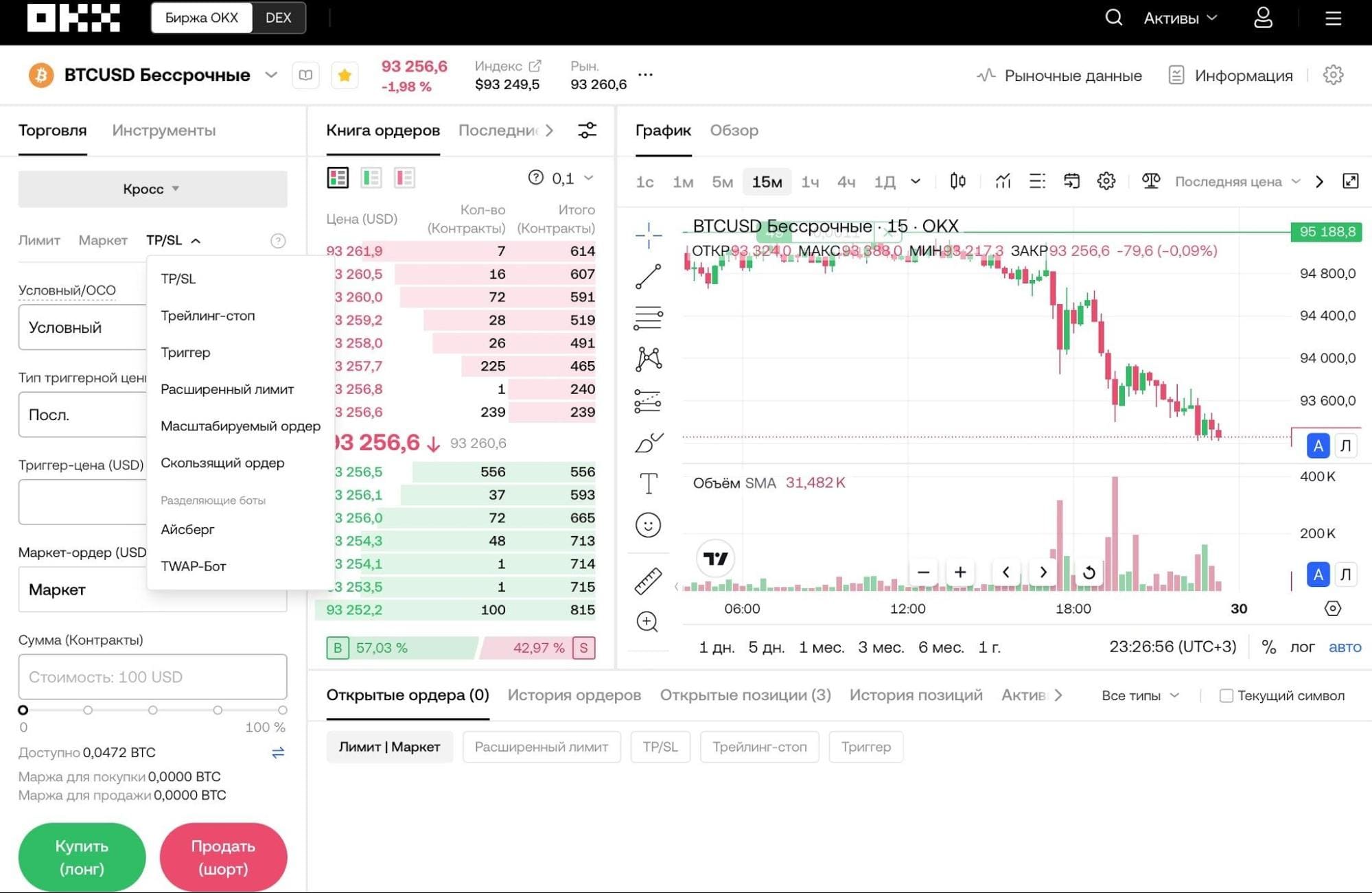Click the balance scale icon in chart toolbar
Viewport: 1372px width, 893px height.
1150,181
